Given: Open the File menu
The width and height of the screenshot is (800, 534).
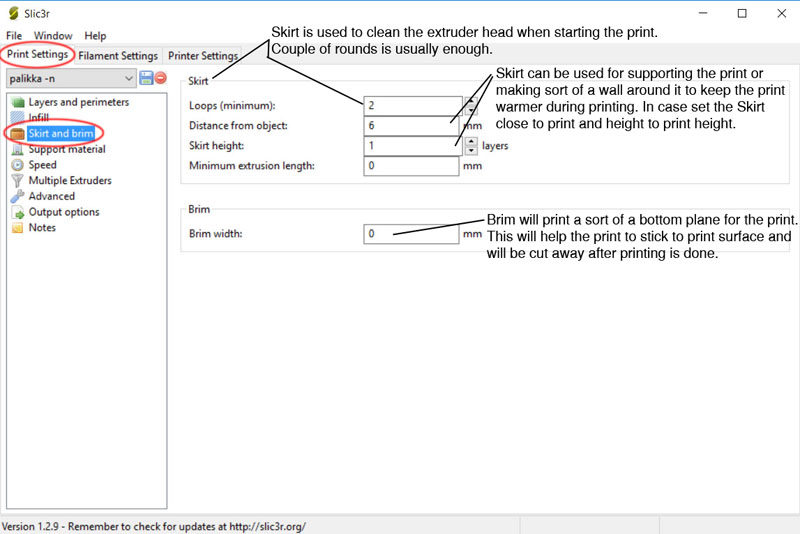Looking at the screenshot, I should coord(14,36).
